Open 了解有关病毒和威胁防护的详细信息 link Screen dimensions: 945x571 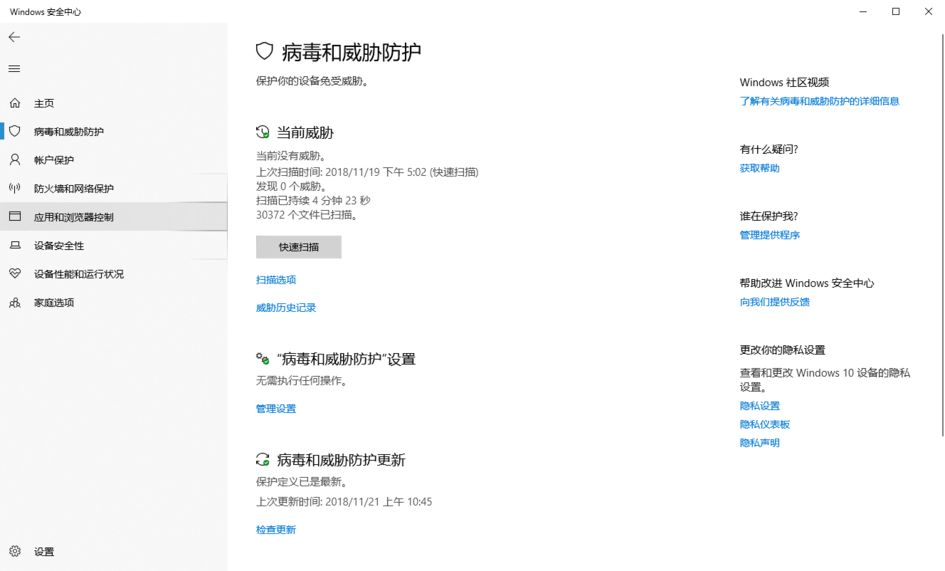coord(819,101)
